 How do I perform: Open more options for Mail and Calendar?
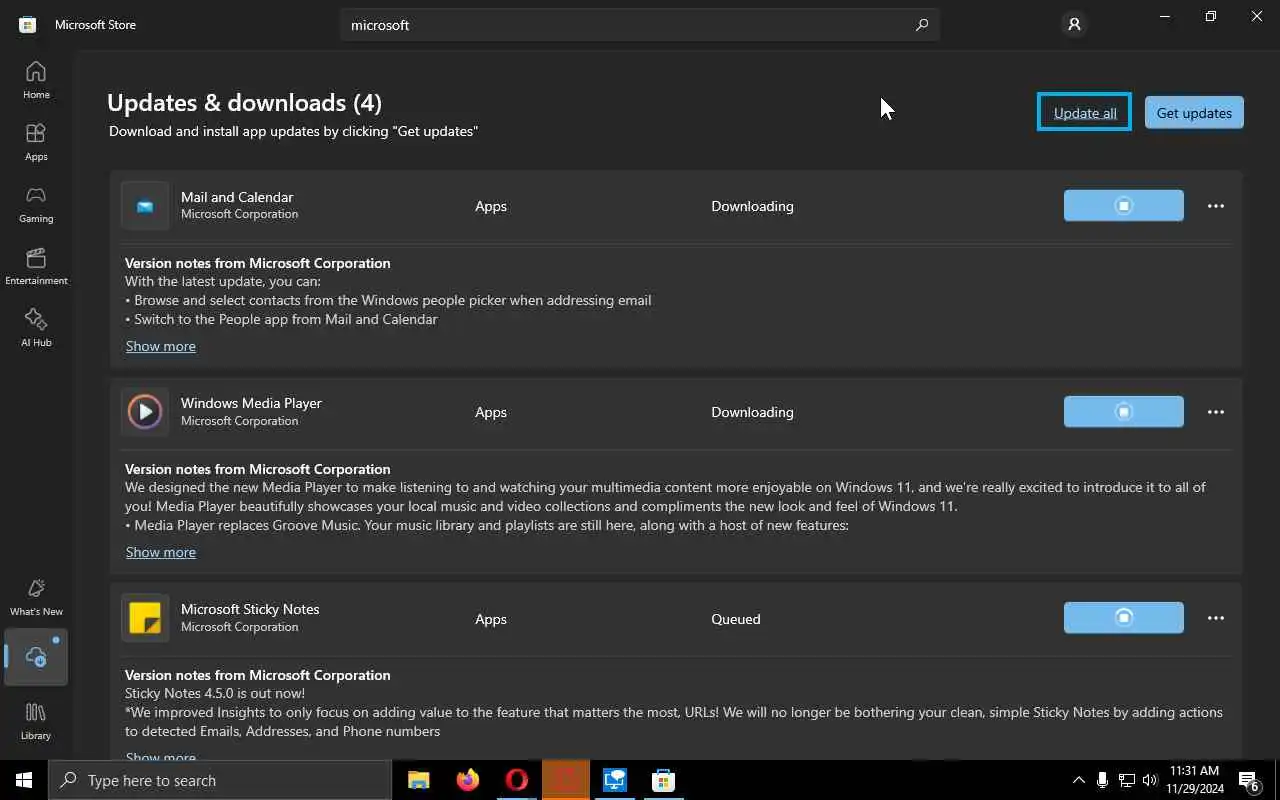pos(1216,206)
